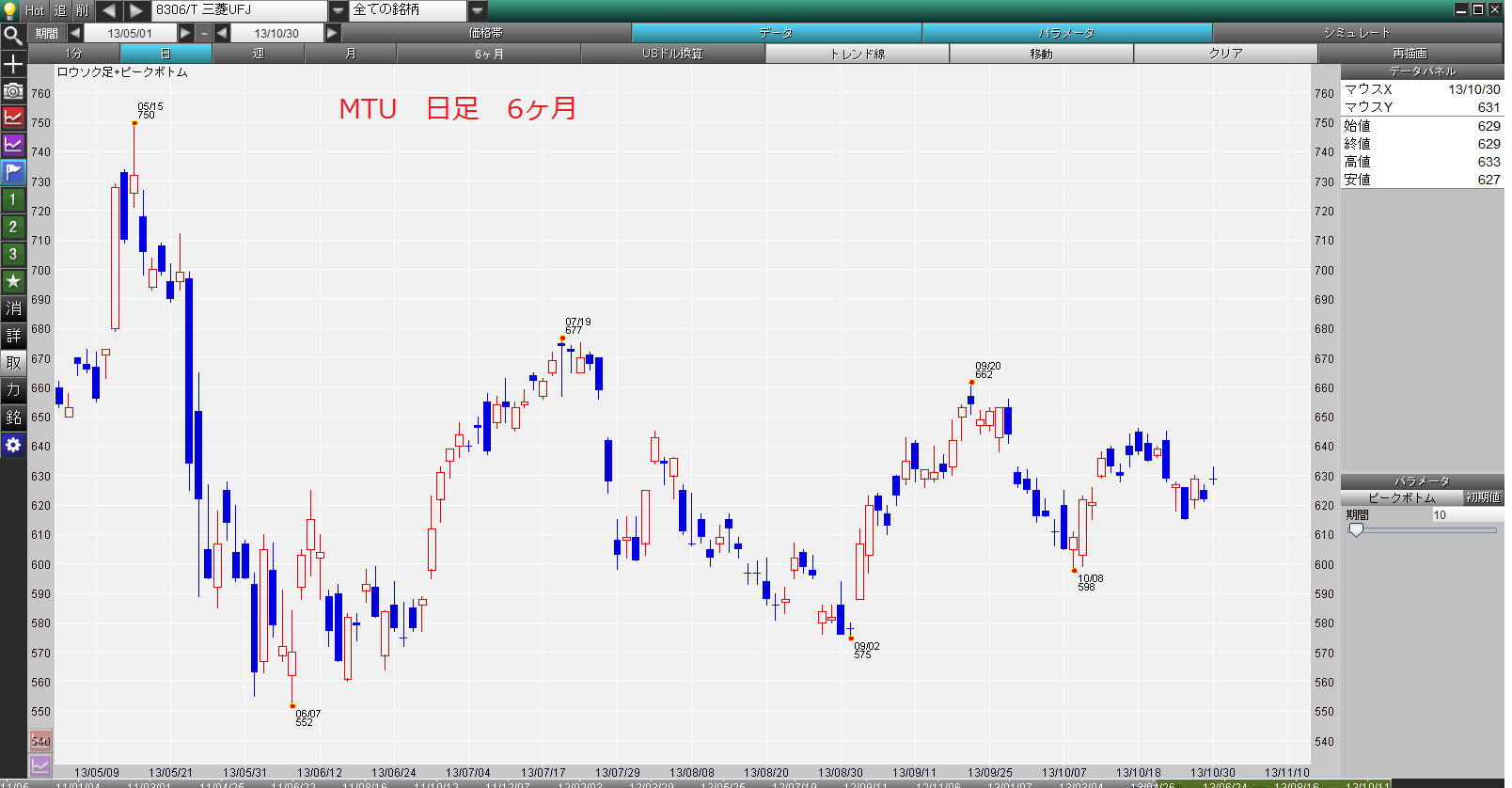Image resolution: width=1512 pixels, height=788 pixels.
Task: Click the ピークボトム parameter tab
Action: 1402,497
